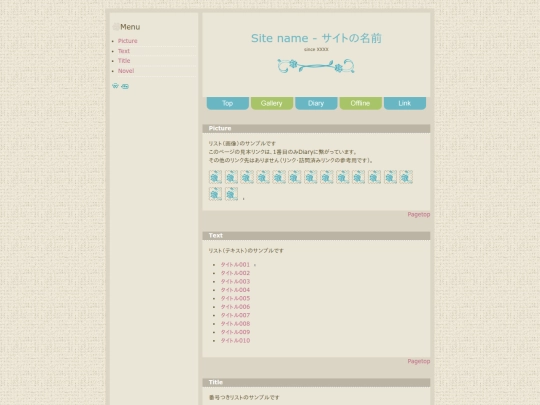The image size is (540, 405).
Task: Follow the タイトル007 link
Action: [235, 315]
